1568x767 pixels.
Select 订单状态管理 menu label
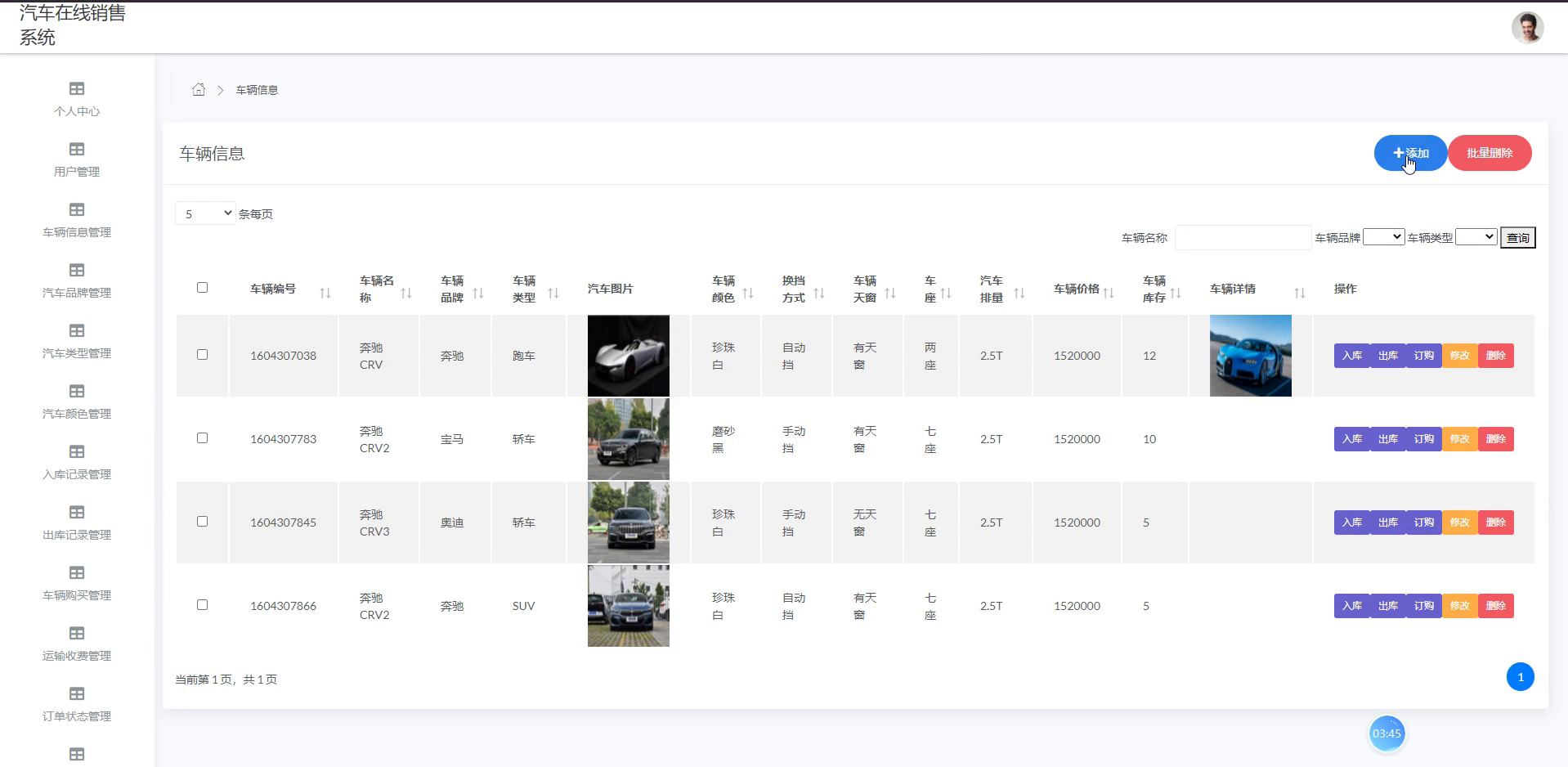click(77, 716)
